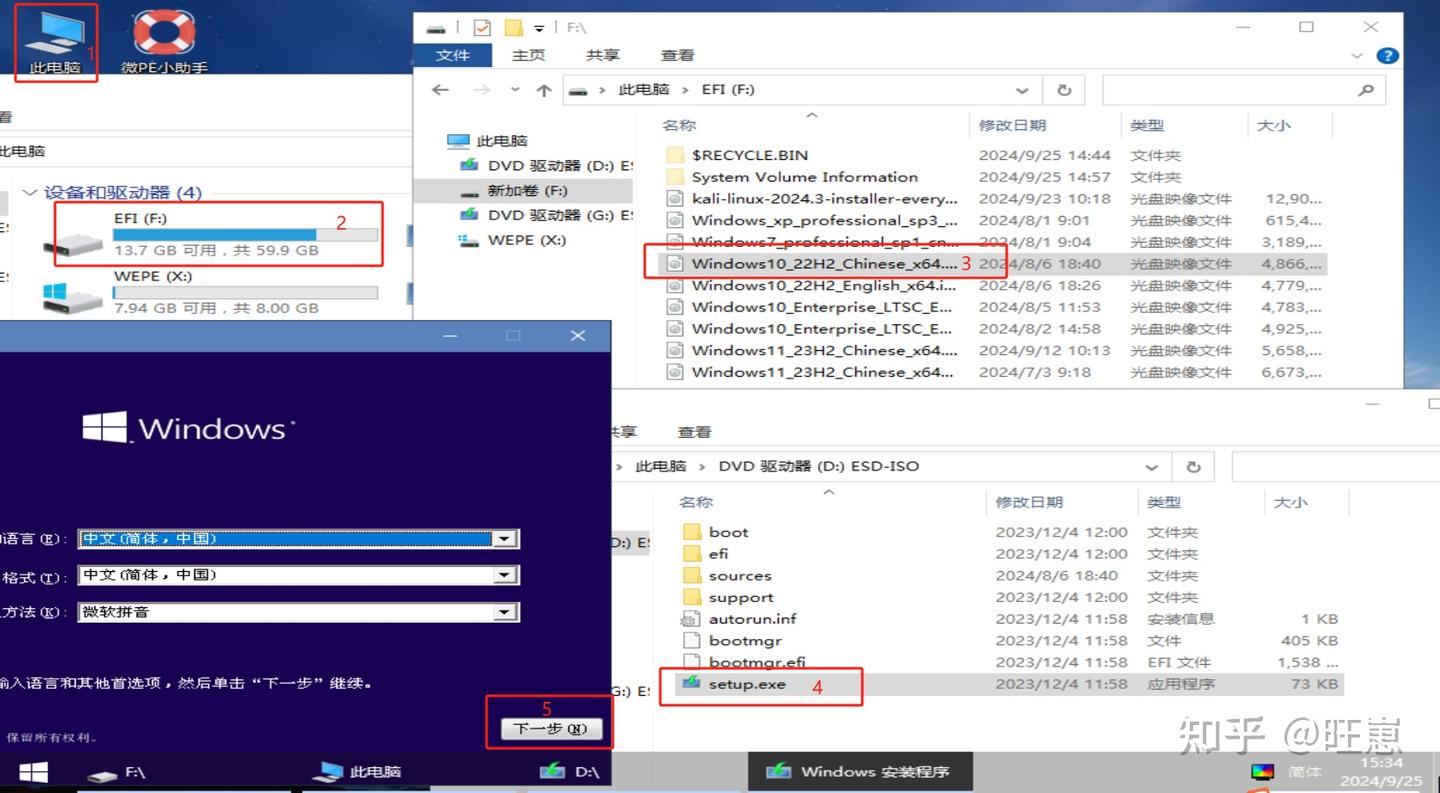Click the up-to-parent-folder arrow
Viewport: 1440px width, 793px height.
click(543, 89)
